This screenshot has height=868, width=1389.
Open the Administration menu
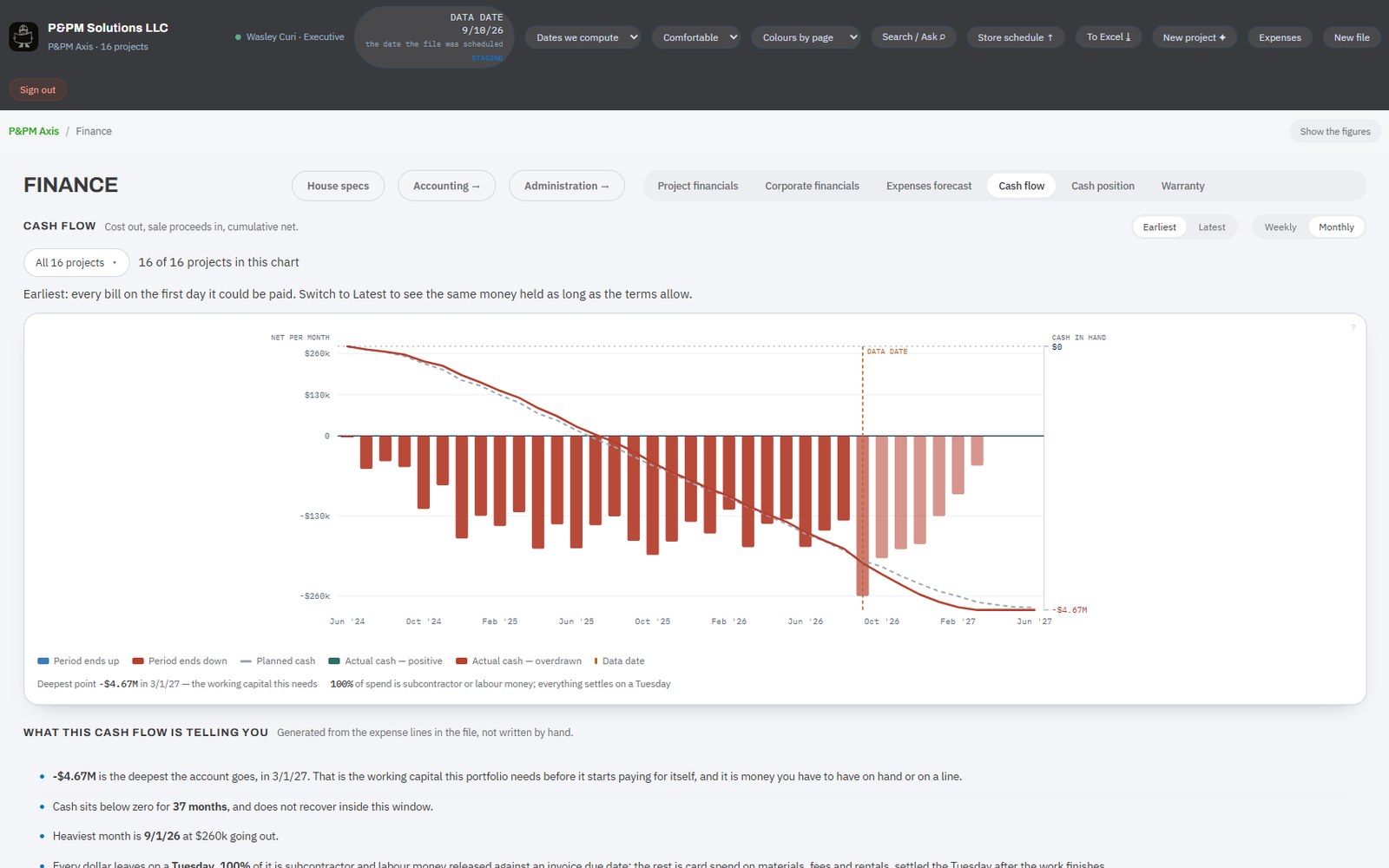coord(566,186)
